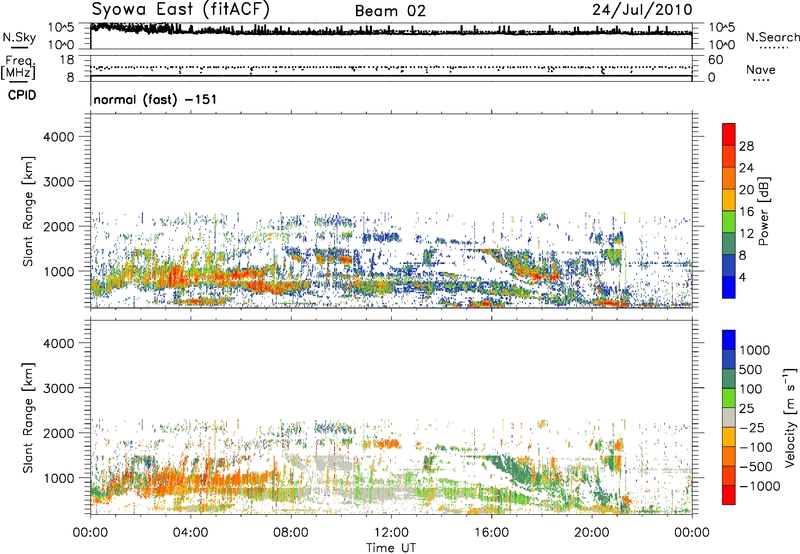Click the '-1000' Velocity colorbar value

coord(759,486)
